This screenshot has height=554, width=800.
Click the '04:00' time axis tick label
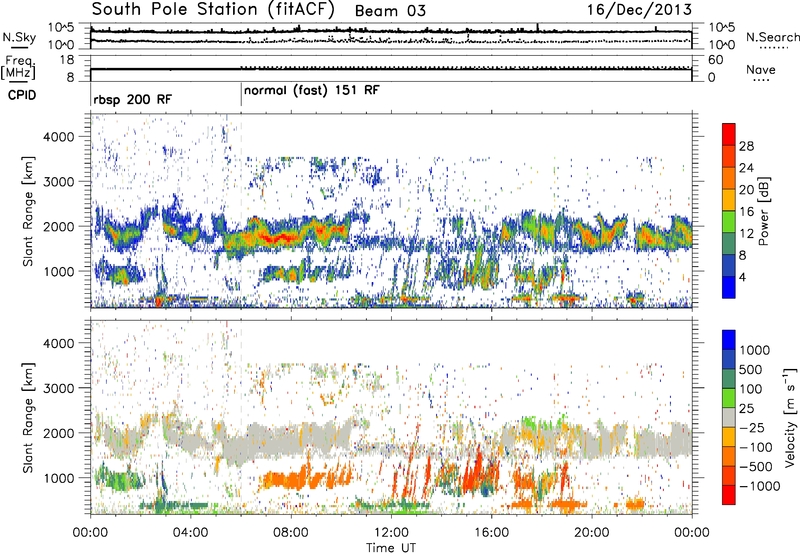pyautogui.click(x=190, y=533)
